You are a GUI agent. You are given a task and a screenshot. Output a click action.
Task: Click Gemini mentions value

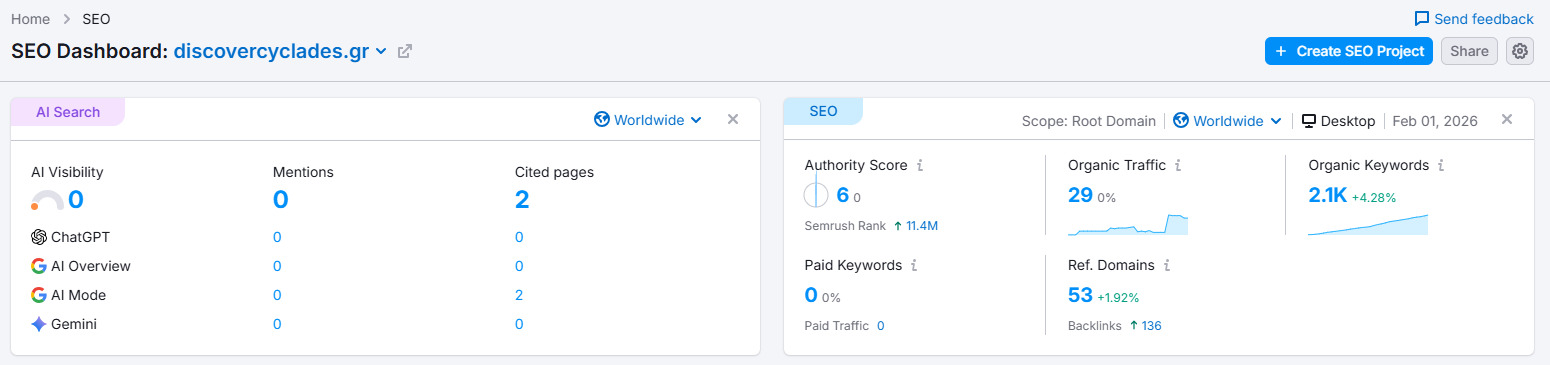coord(277,324)
